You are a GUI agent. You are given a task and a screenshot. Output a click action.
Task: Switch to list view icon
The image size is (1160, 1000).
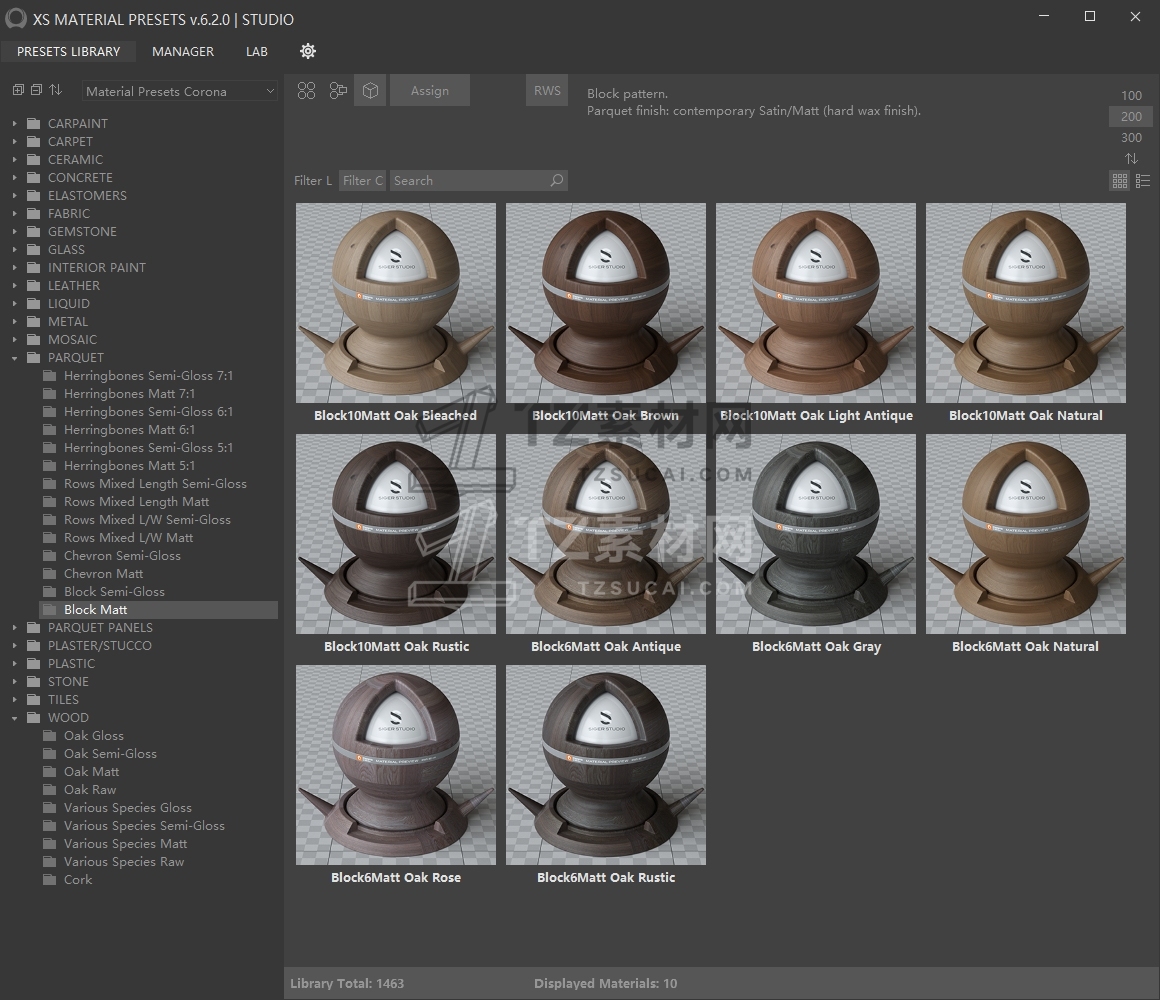(x=1143, y=181)
